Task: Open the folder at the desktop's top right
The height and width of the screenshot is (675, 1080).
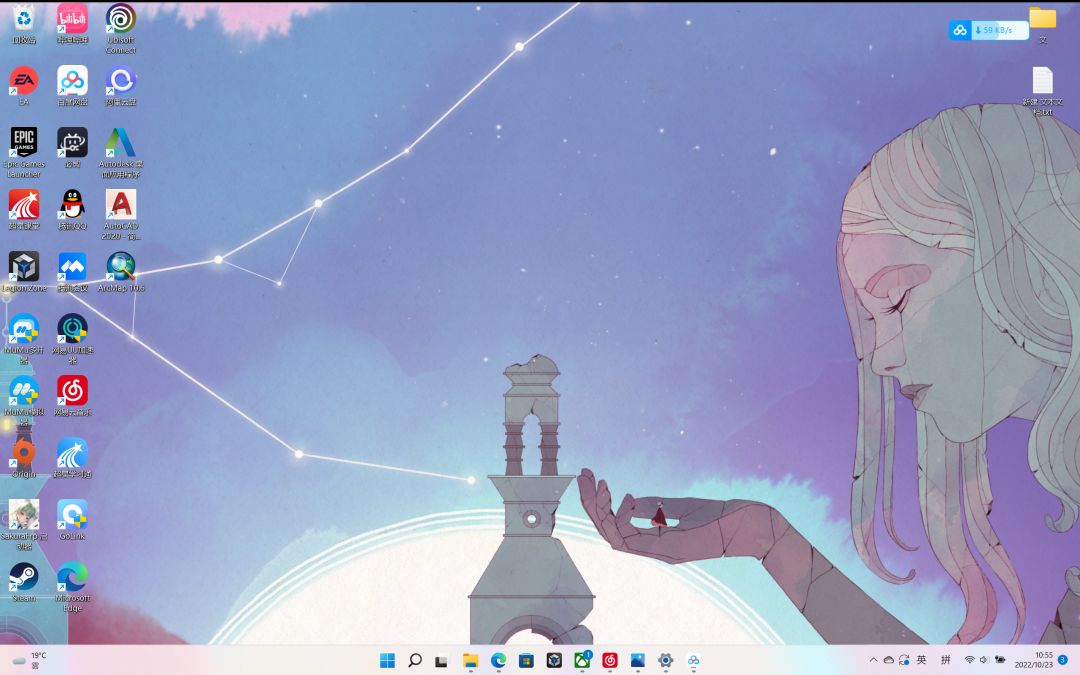Action: 1042,25
